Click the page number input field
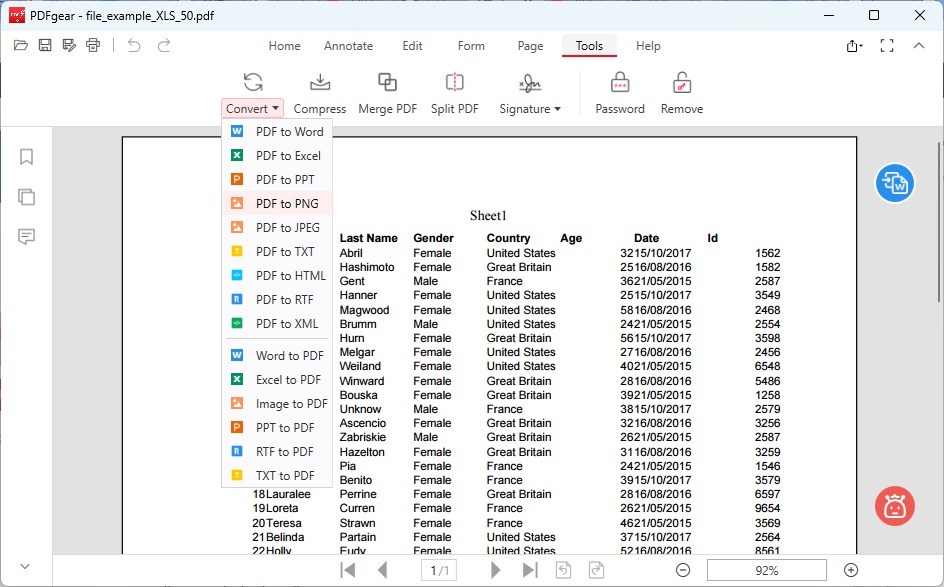 pyautogui.click(x=439, y=569)
